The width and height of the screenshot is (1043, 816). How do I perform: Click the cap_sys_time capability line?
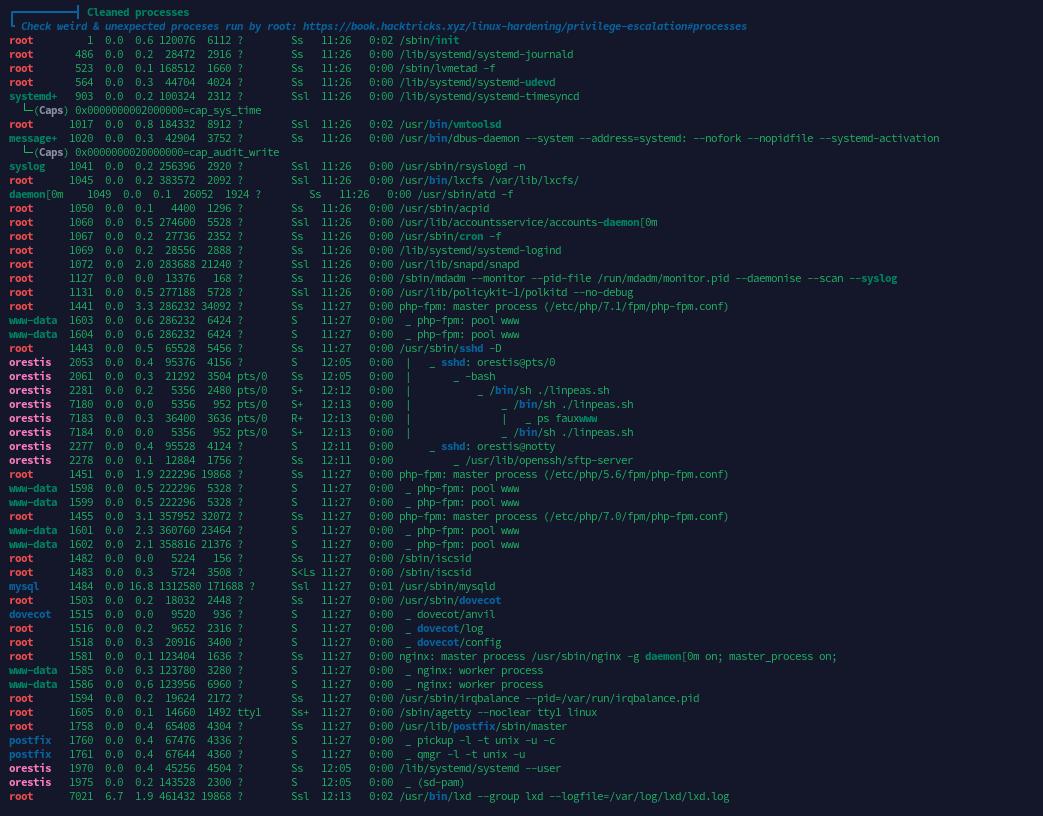(x=168, y=110)
